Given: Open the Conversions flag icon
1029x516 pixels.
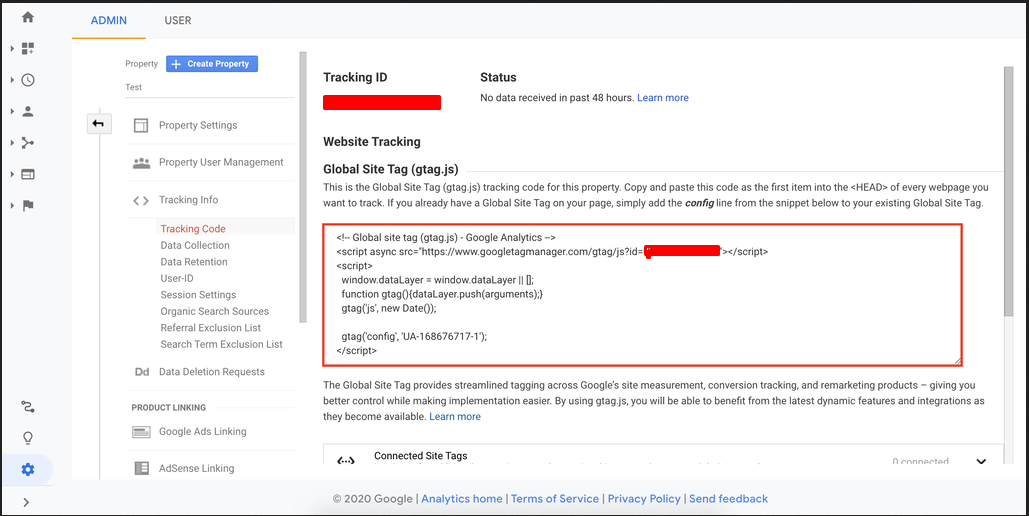Looking at the screenshot, I should [28, 206].
